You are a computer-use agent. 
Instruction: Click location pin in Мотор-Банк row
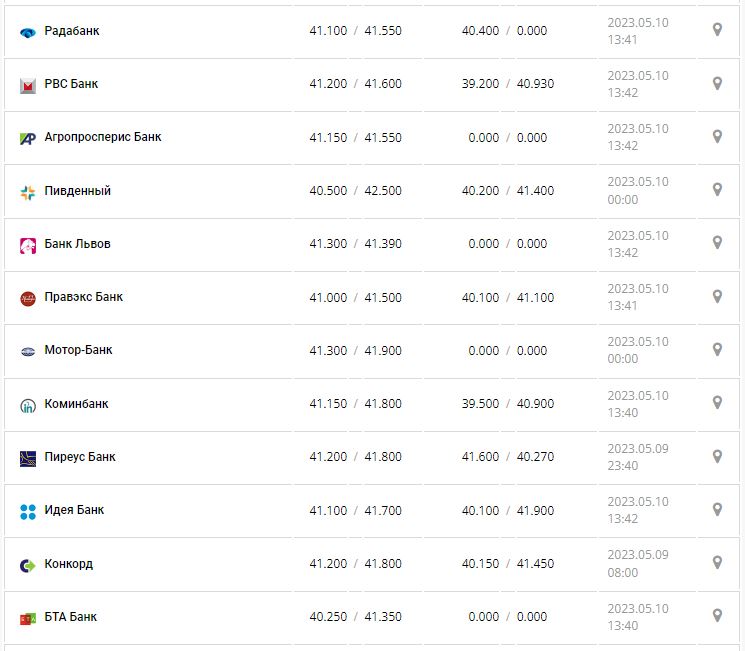point(717,350)
